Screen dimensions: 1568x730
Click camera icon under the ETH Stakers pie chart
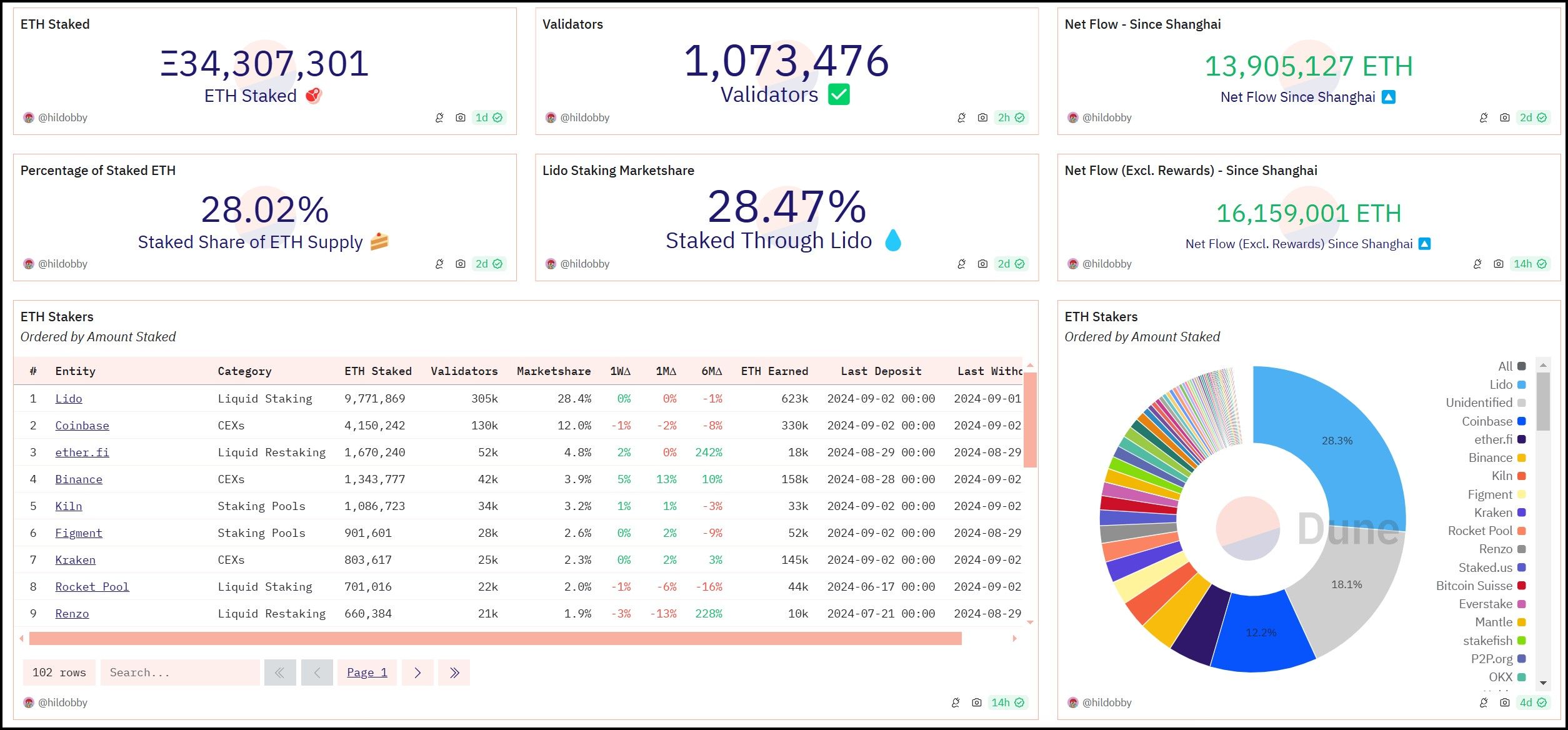coord(1505,702)
